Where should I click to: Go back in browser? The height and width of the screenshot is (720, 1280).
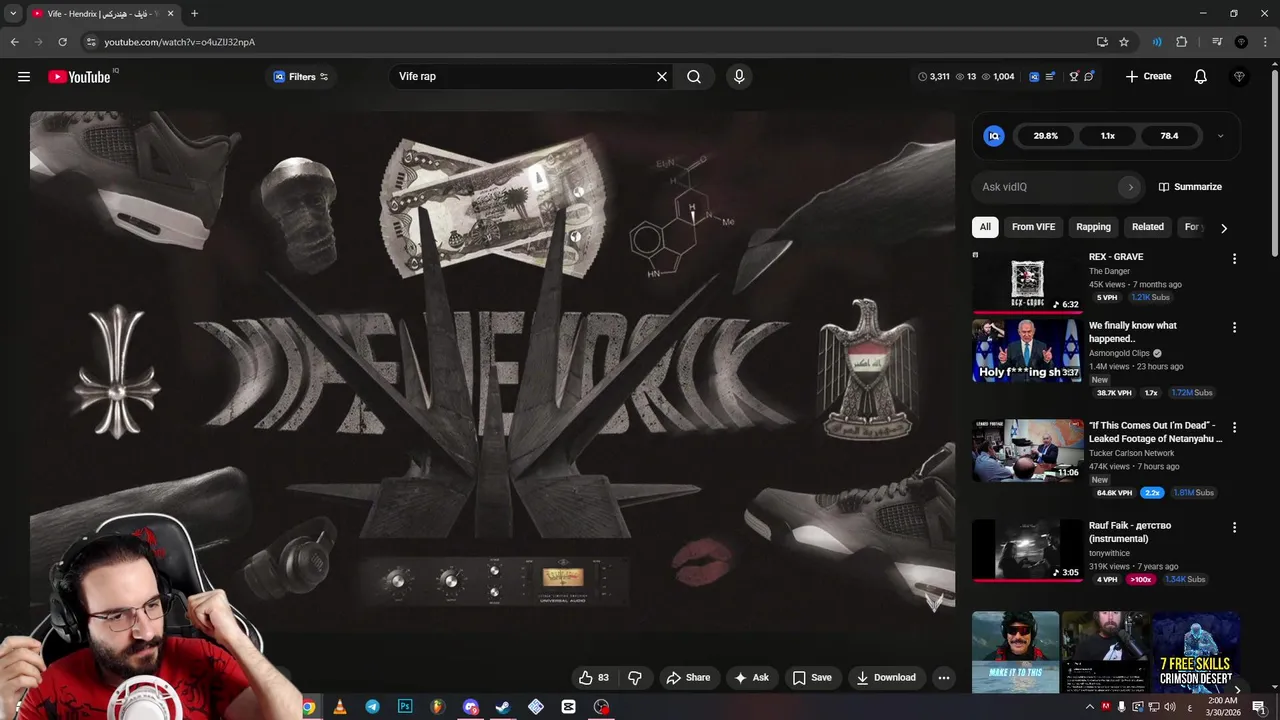14,42
